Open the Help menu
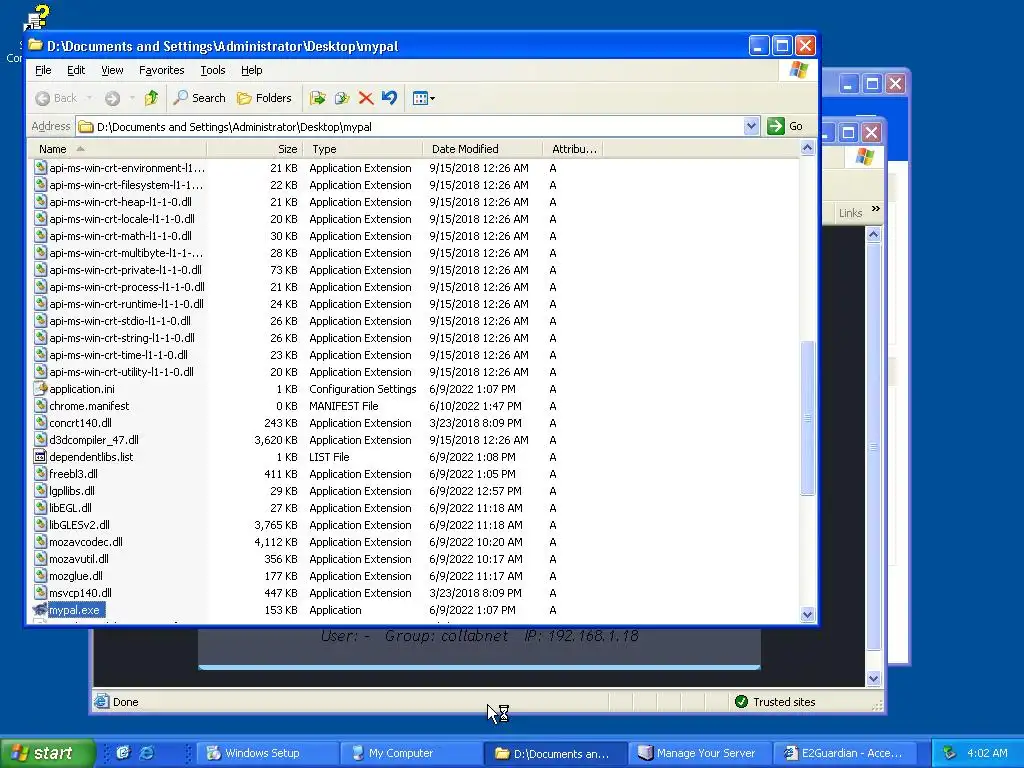This screenshot has height=768, width=1024. click(251, 70)
